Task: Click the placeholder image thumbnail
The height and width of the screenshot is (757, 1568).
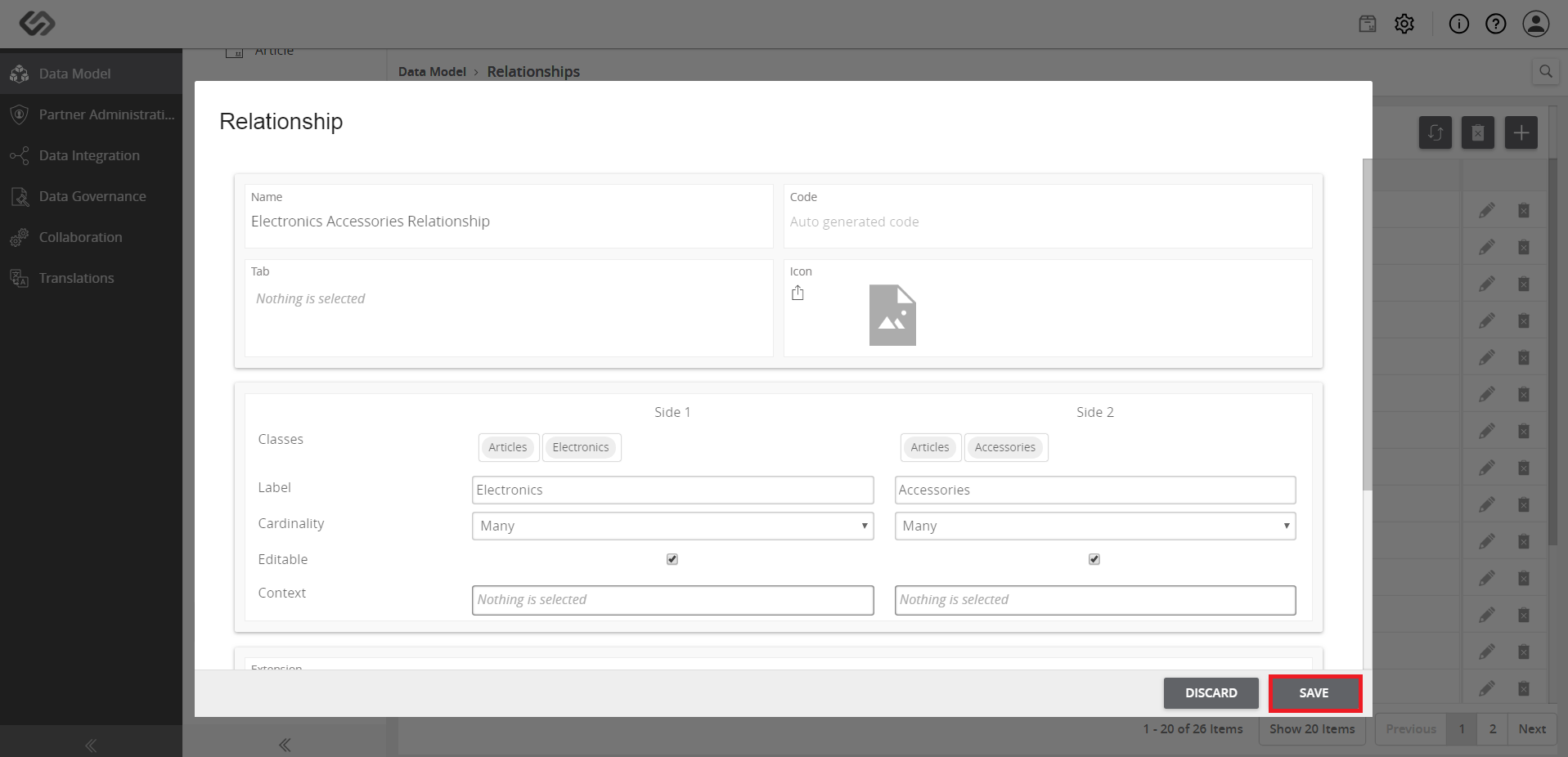Action: pos(892,315)
